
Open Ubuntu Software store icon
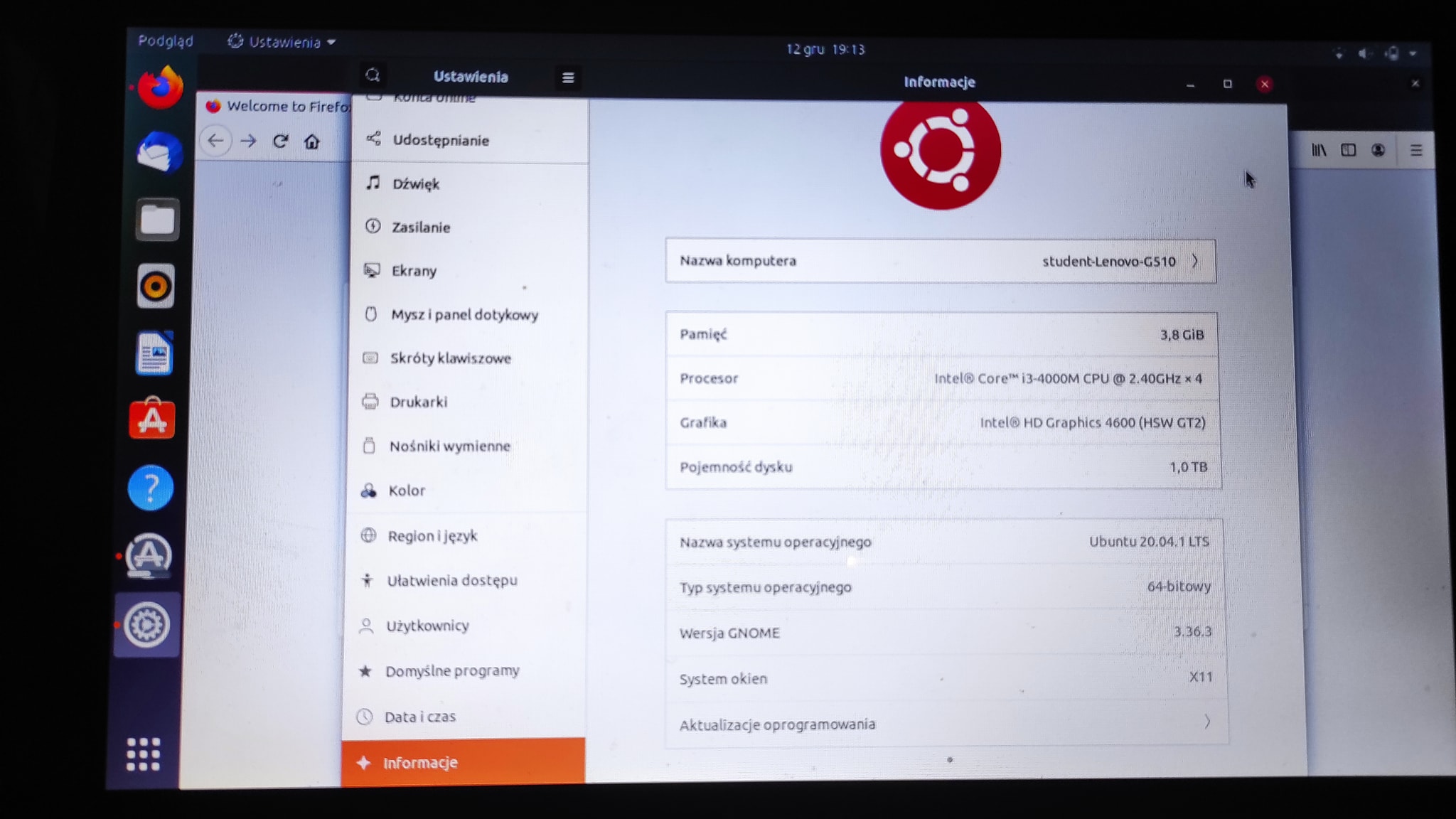152,419
